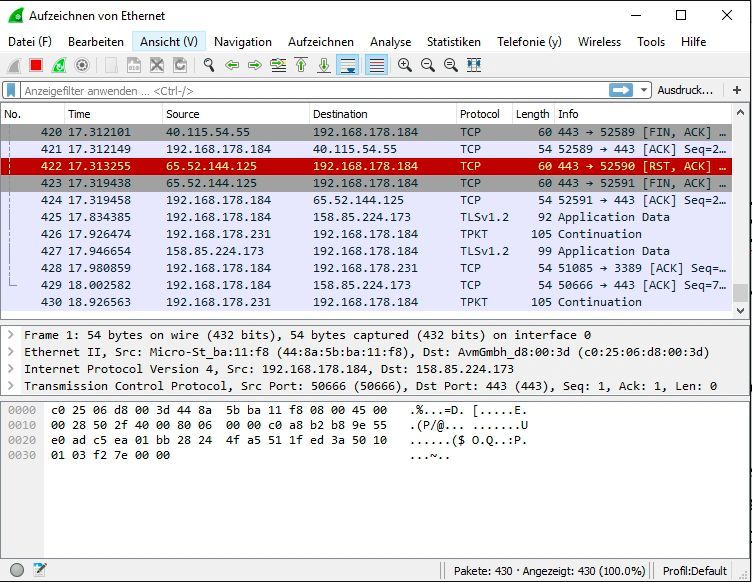Click the Ausdruck... expression button
This screenshot has height=582, width=752.
(685, 90)
